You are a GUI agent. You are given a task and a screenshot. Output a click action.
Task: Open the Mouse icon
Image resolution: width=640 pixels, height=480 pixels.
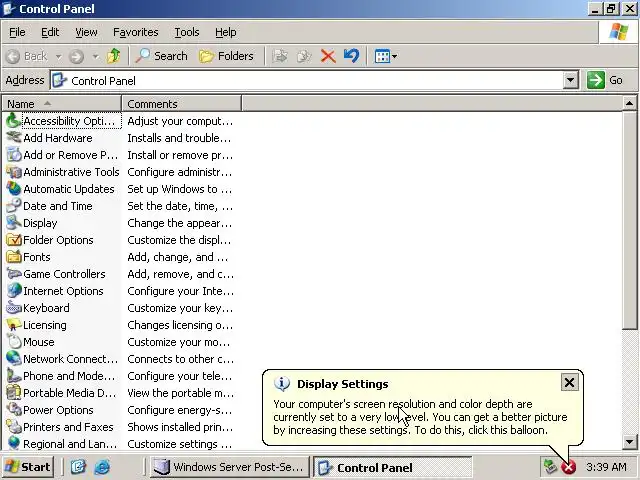[x=14, y=342]
